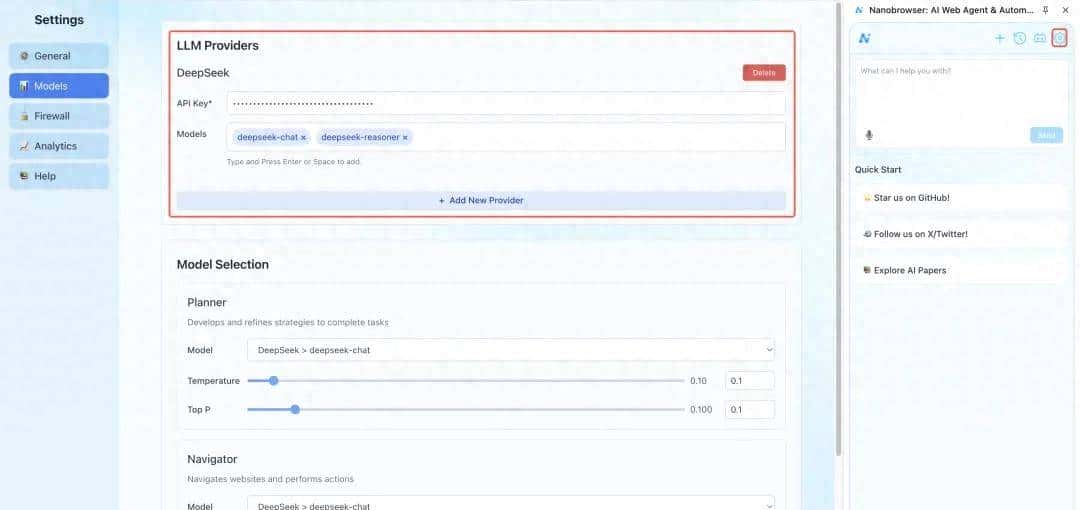Click the Nanobrowser N logo in panel
This screenshot has width=1080, height=510.
tap(864, 39)
